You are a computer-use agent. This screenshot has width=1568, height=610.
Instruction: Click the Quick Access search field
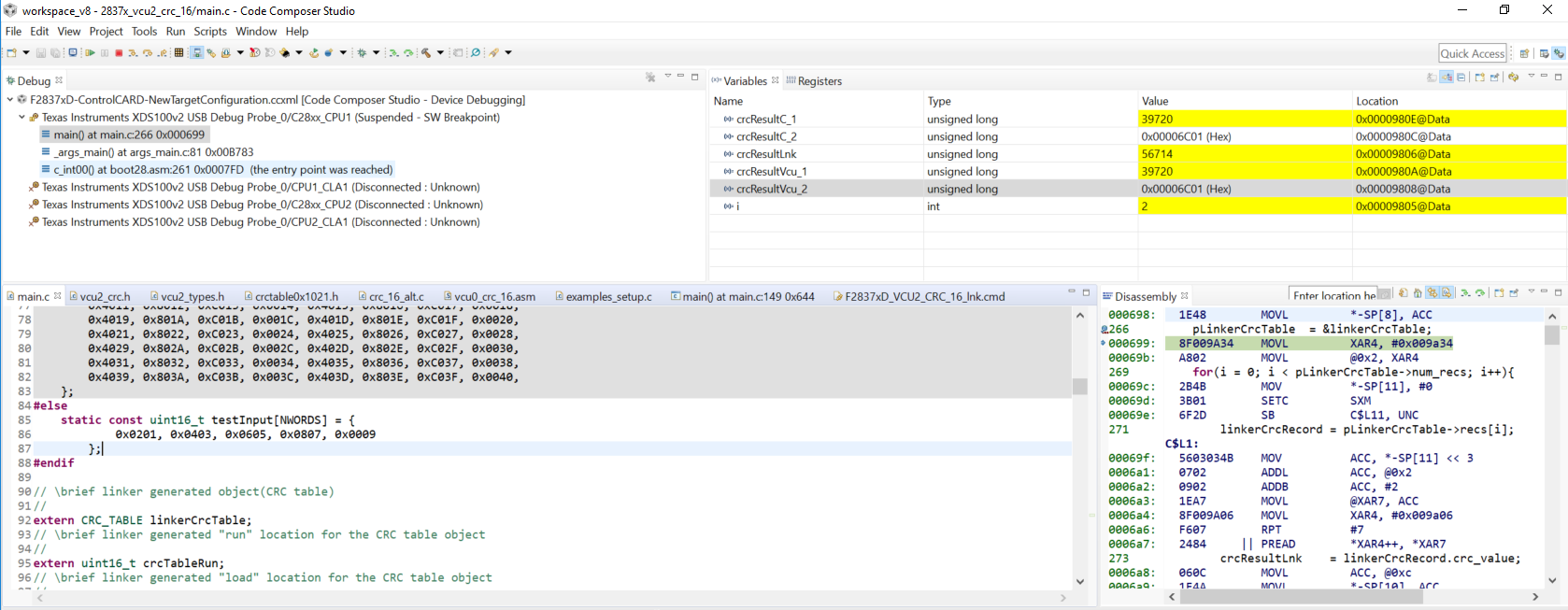1473,53
